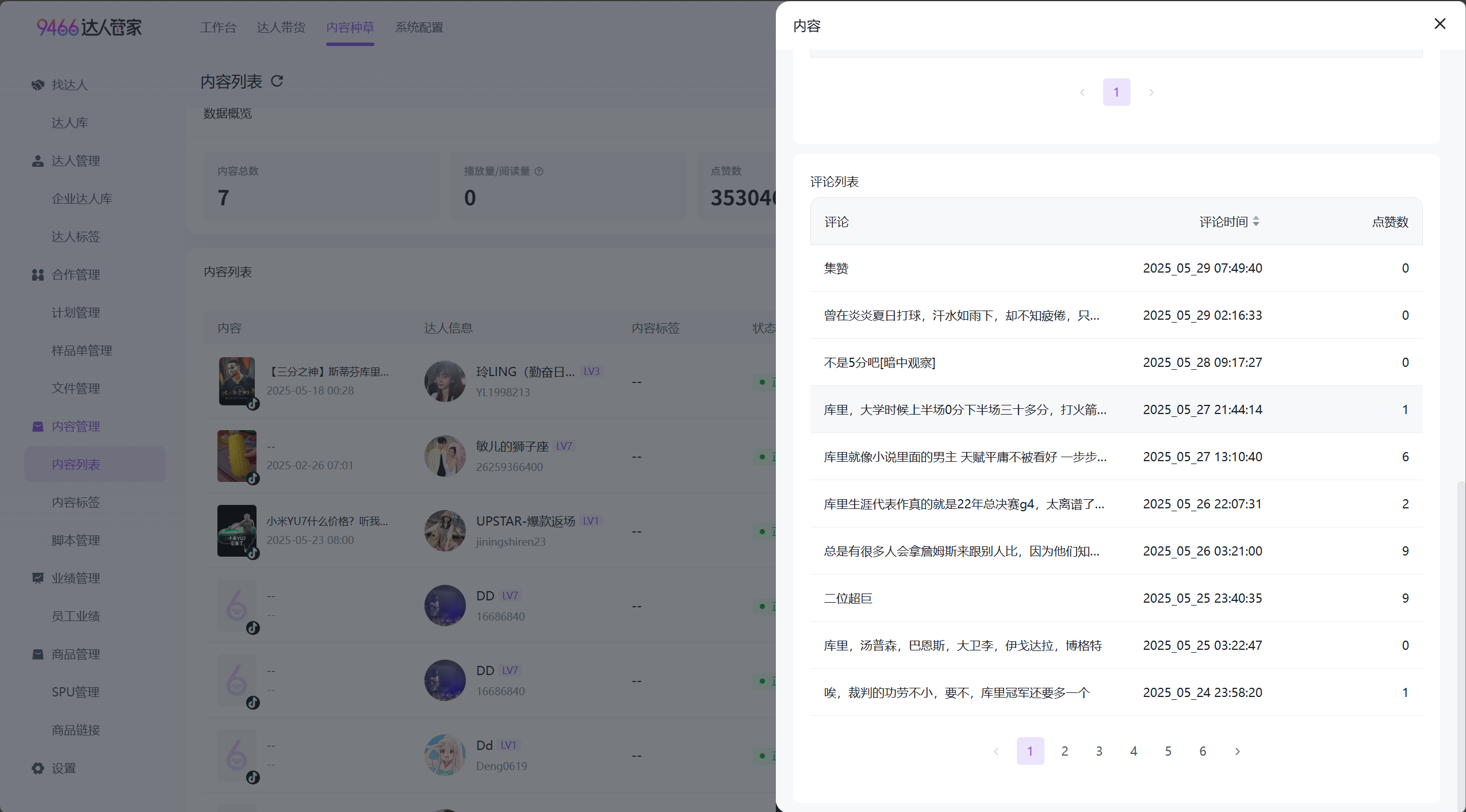
Task: Open 样品单管理 in sidebar
Action: click(82, 351)
